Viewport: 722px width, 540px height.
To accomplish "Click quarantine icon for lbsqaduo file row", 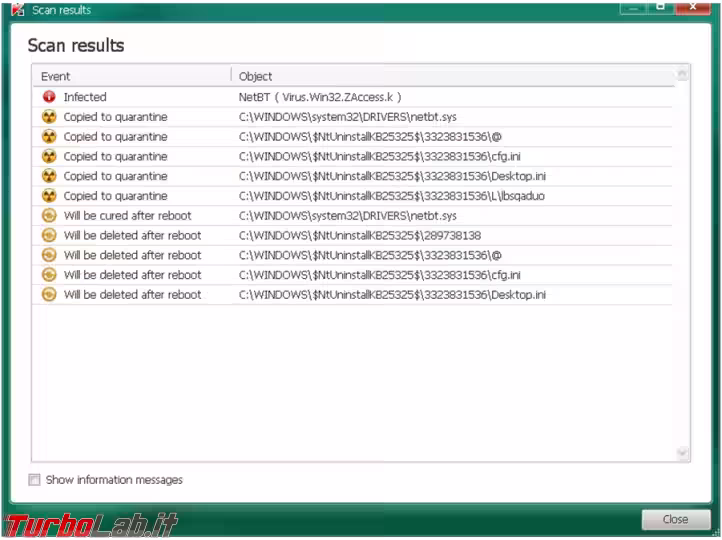I will (x=49, y=196).
